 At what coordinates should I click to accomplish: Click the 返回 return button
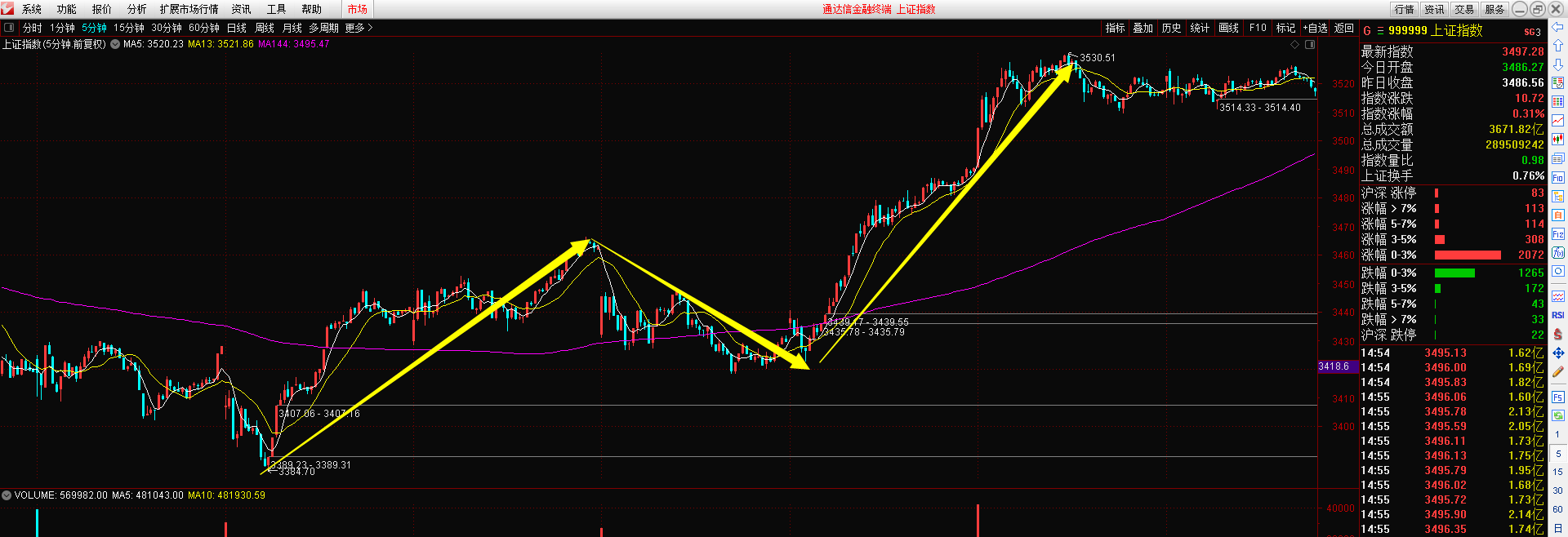click(x=1343, y=28)
